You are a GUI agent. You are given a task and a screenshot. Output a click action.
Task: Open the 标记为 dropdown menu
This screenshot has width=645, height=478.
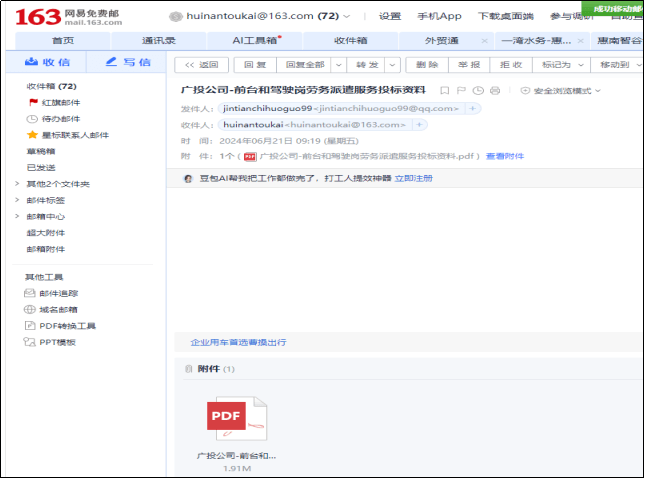[x=559, y=65]
